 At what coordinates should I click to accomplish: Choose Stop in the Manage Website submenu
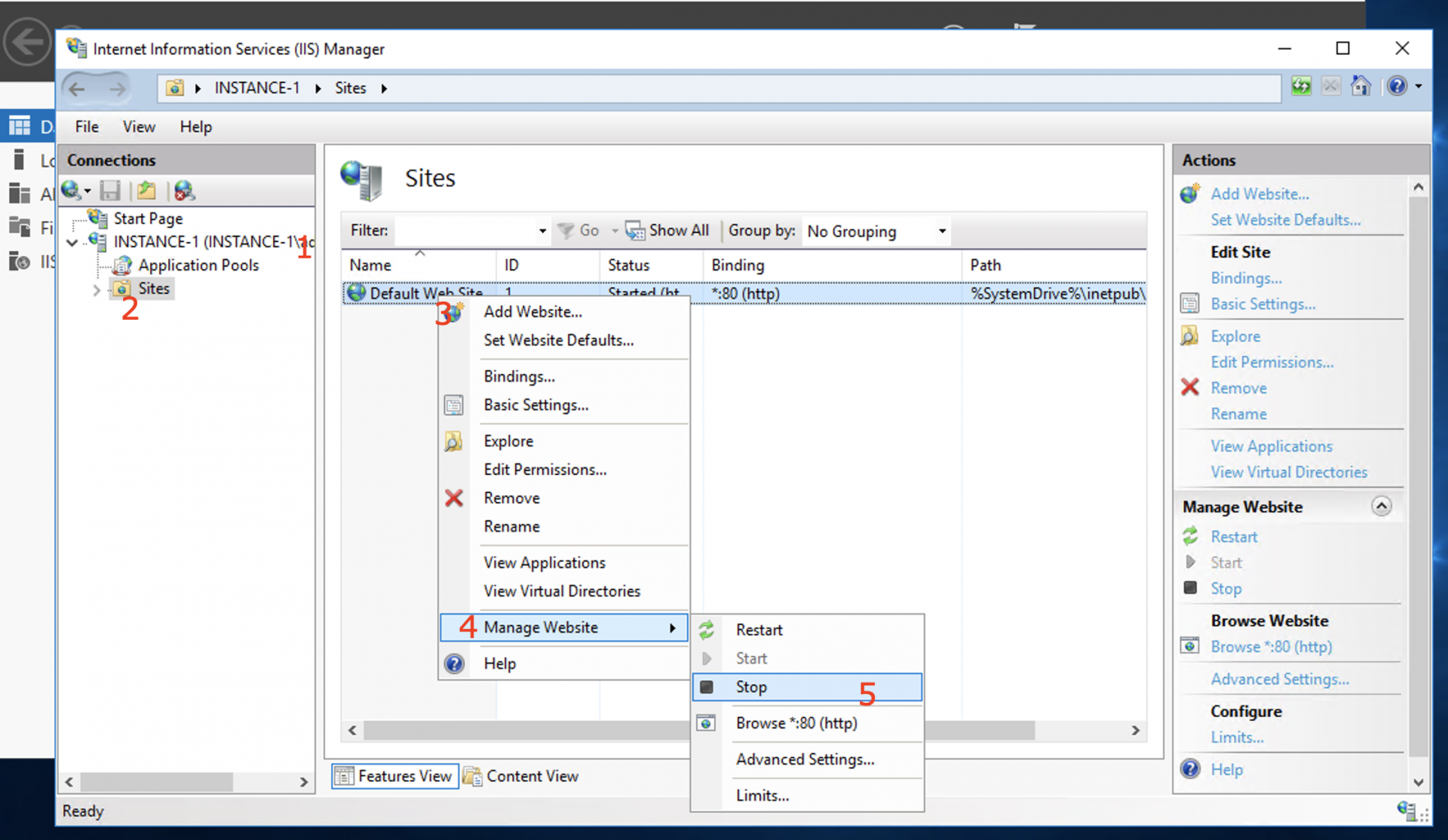[x=807, y=687]
